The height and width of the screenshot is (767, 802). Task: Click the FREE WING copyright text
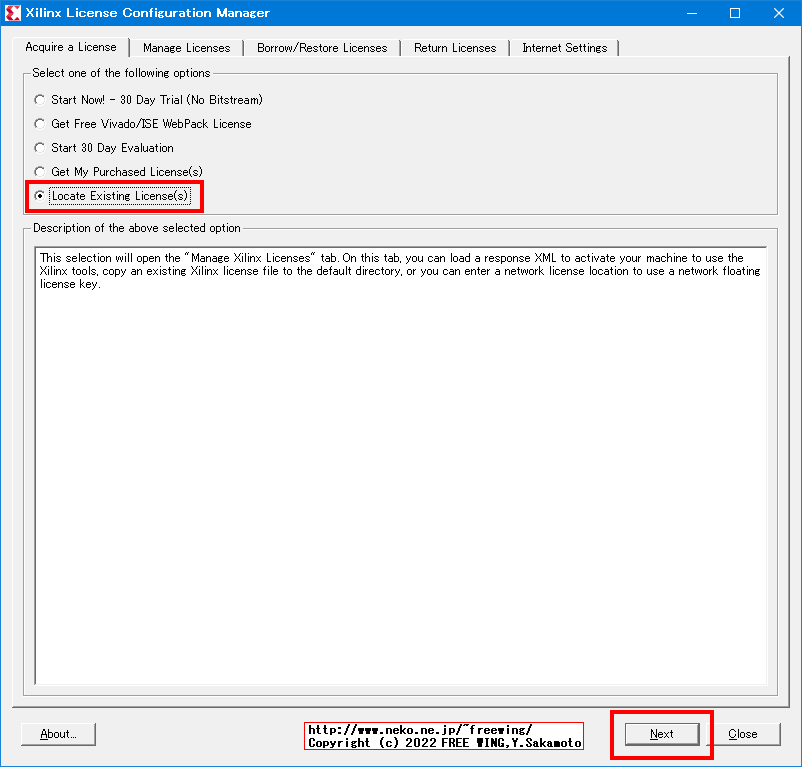click(x=443, y=742)
